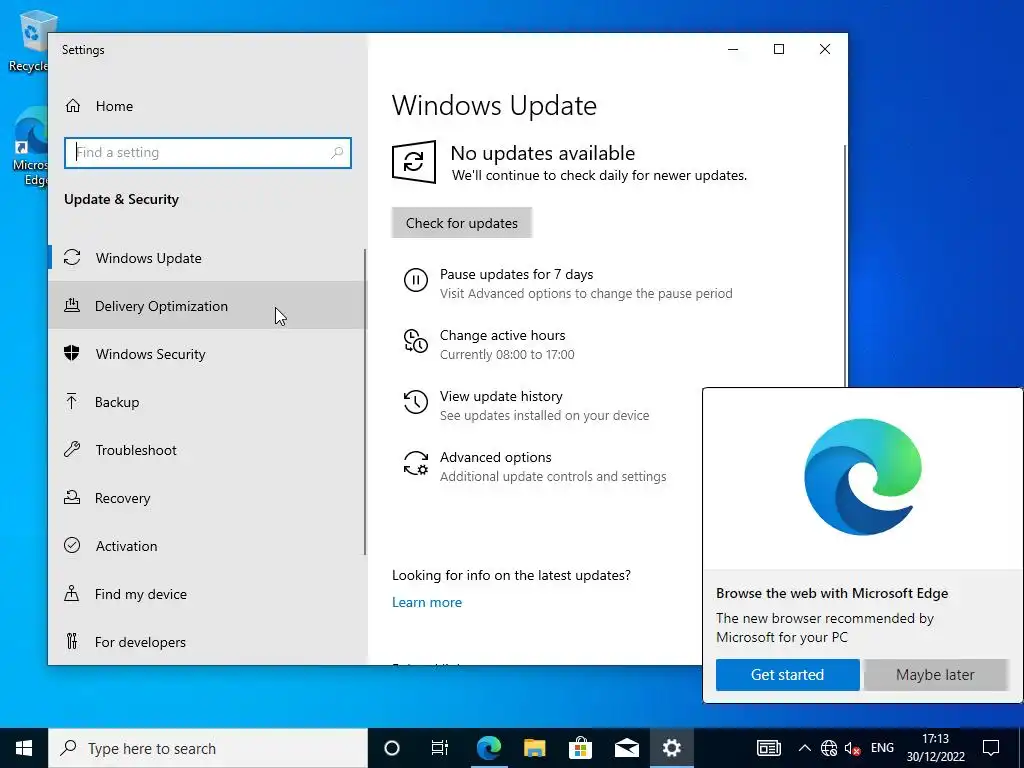Click the gear-sync icon beside Advanced options
Screen dimensions: 1024x768
(415, 463)
